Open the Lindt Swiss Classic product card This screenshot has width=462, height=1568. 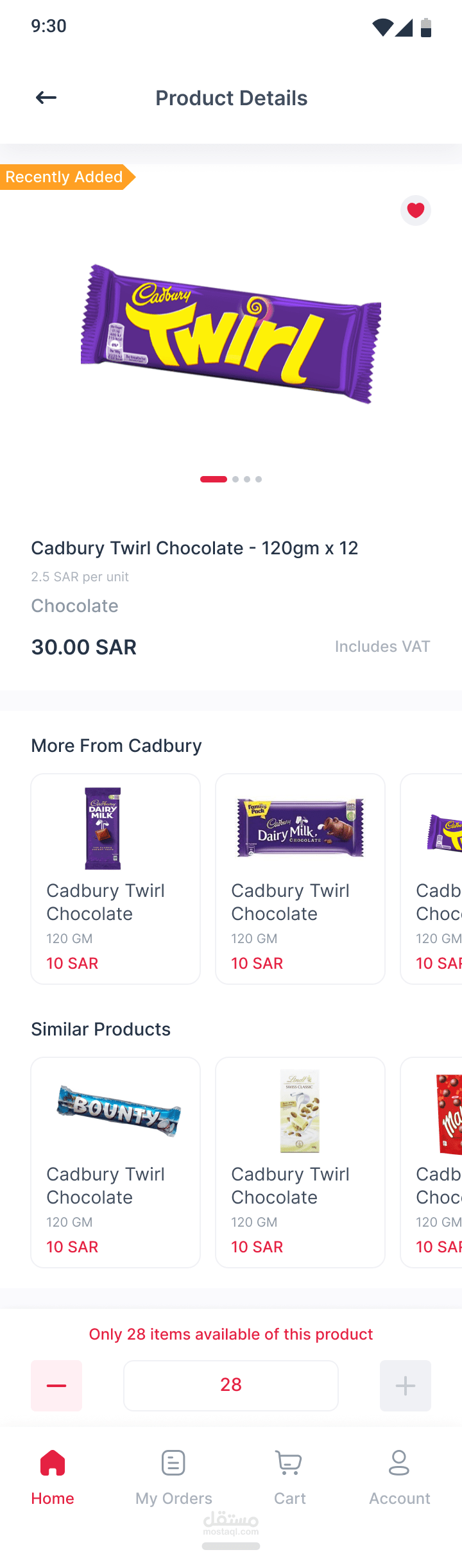click(x=300, y=1162)
